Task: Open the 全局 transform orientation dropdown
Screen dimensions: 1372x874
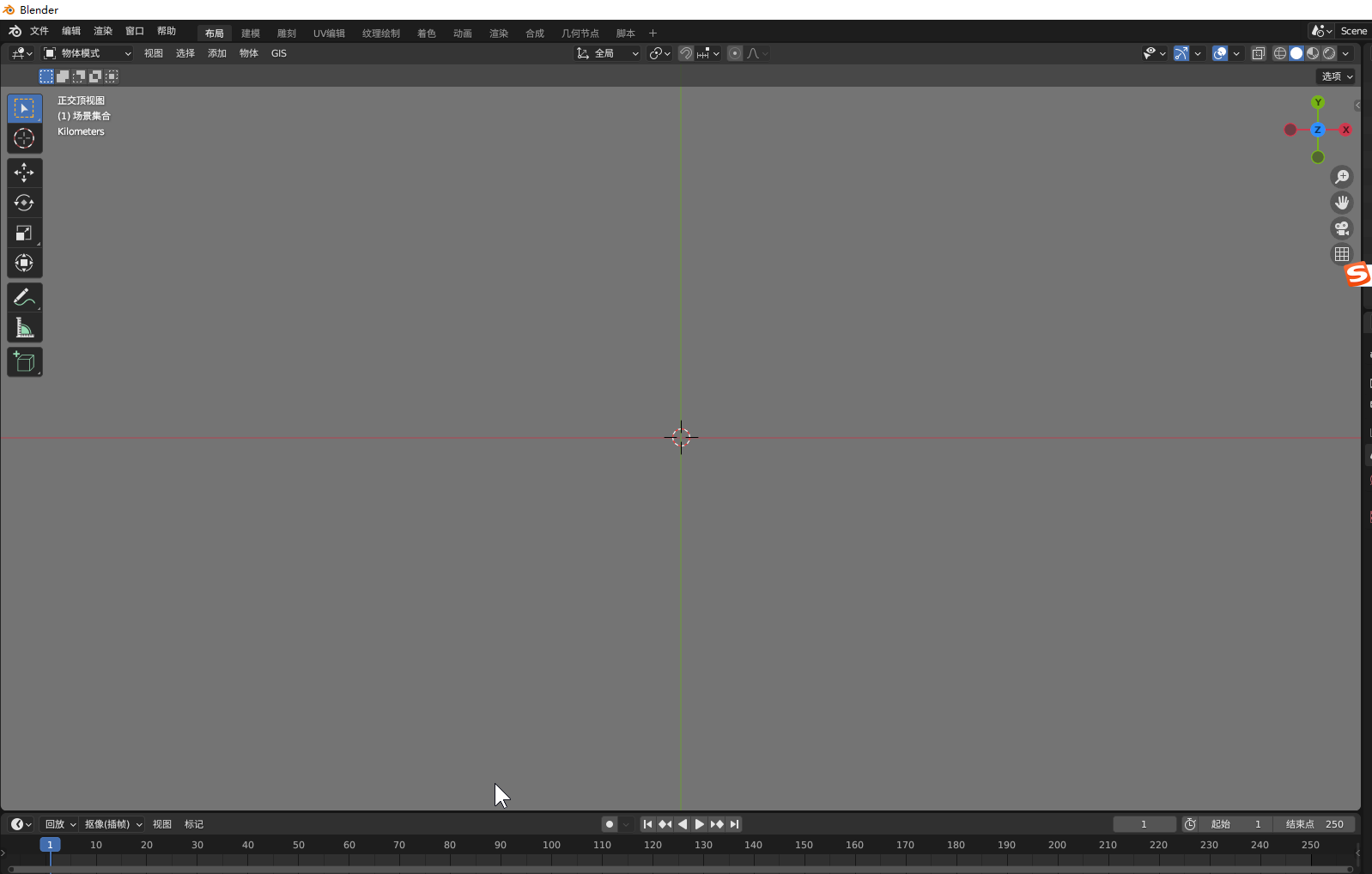Action: 607,53
